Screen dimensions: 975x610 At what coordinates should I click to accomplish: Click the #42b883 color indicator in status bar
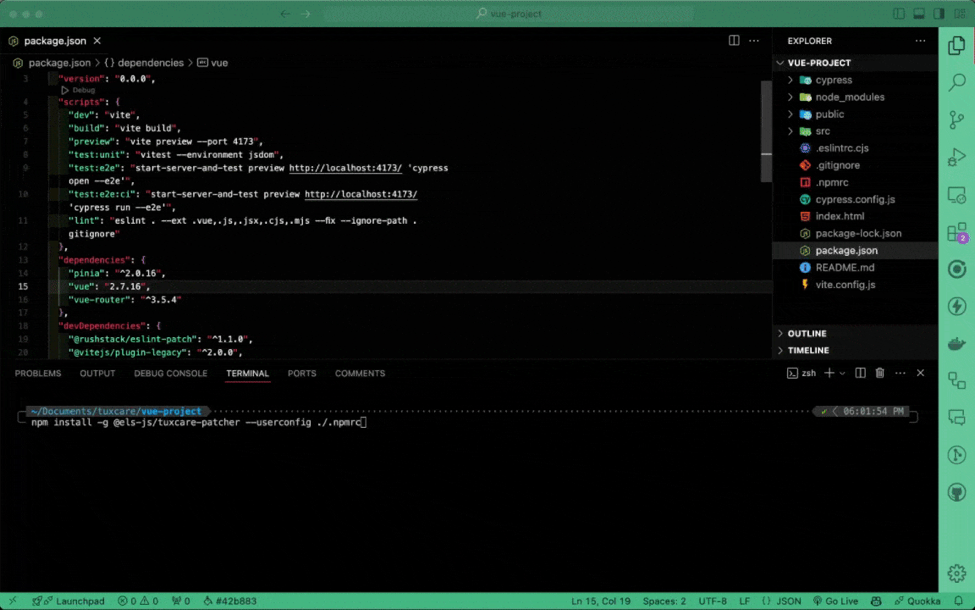(230, 601)
